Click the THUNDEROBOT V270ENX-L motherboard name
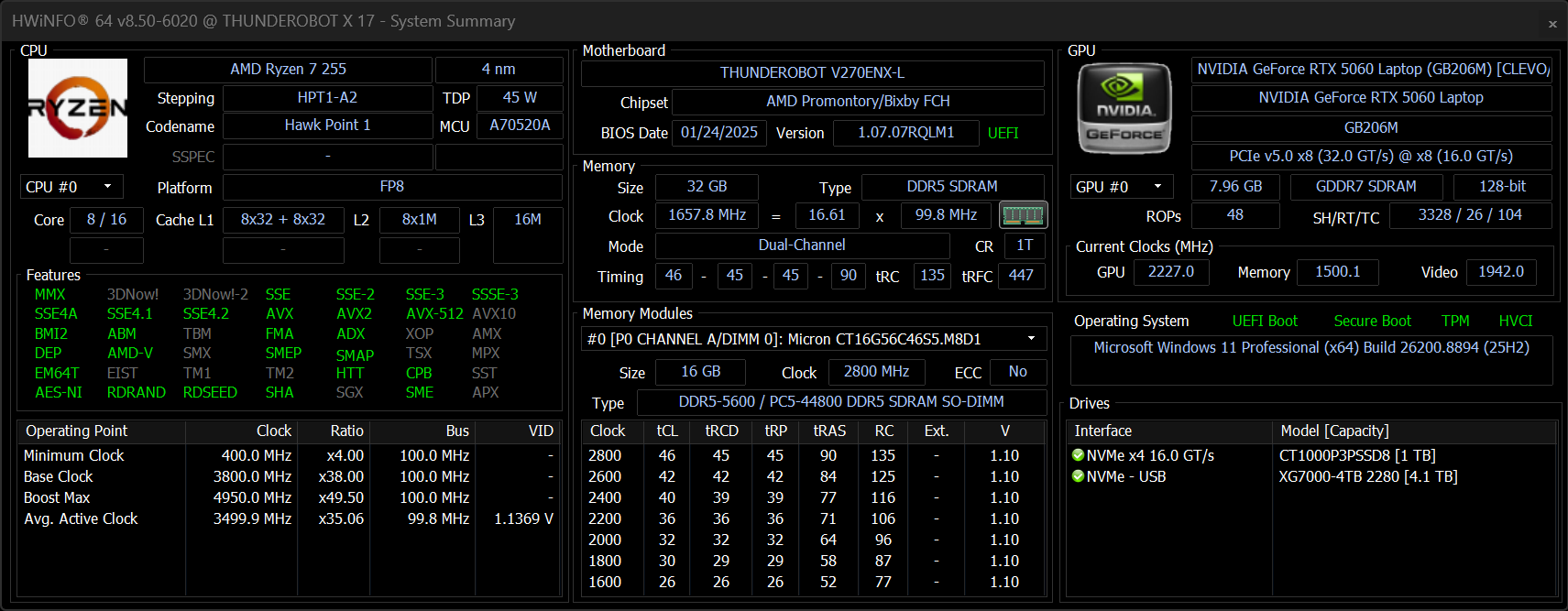The image size is (1568, 611). (812, 73)
